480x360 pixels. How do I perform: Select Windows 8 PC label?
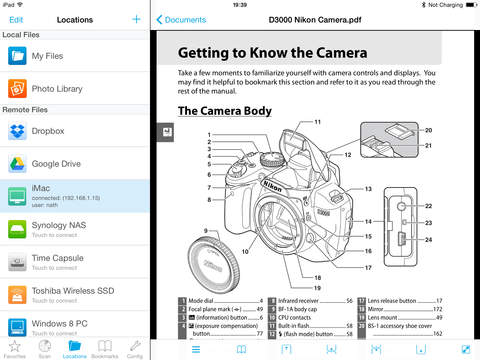(x=60, y=323)
